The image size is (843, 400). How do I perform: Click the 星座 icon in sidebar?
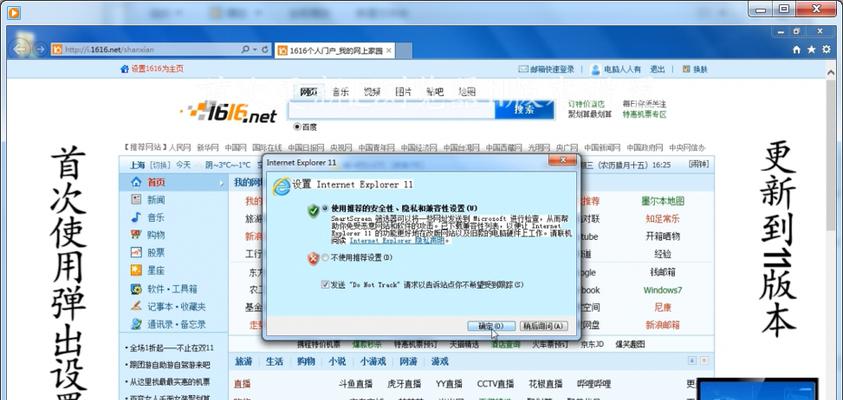coord(137,270)
